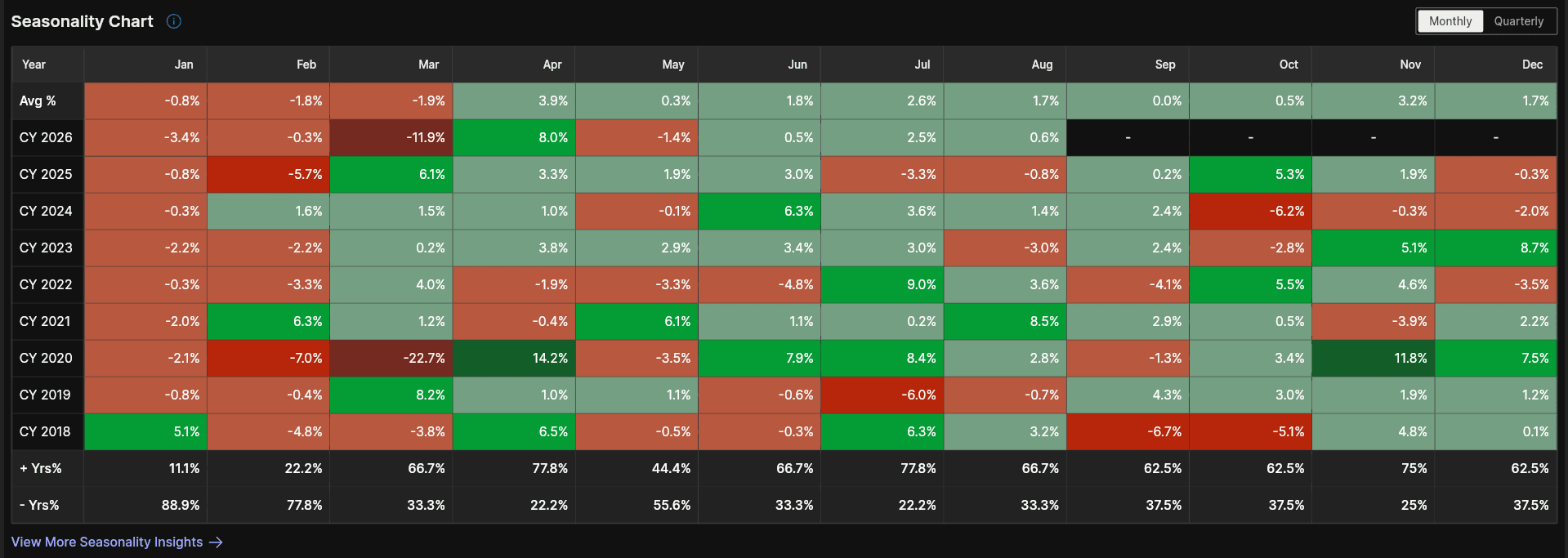This screenshot has width=1568, height=558.
Task: Select the CY 2018 September -6.7% cell
Action: (x=1128, y=432)
